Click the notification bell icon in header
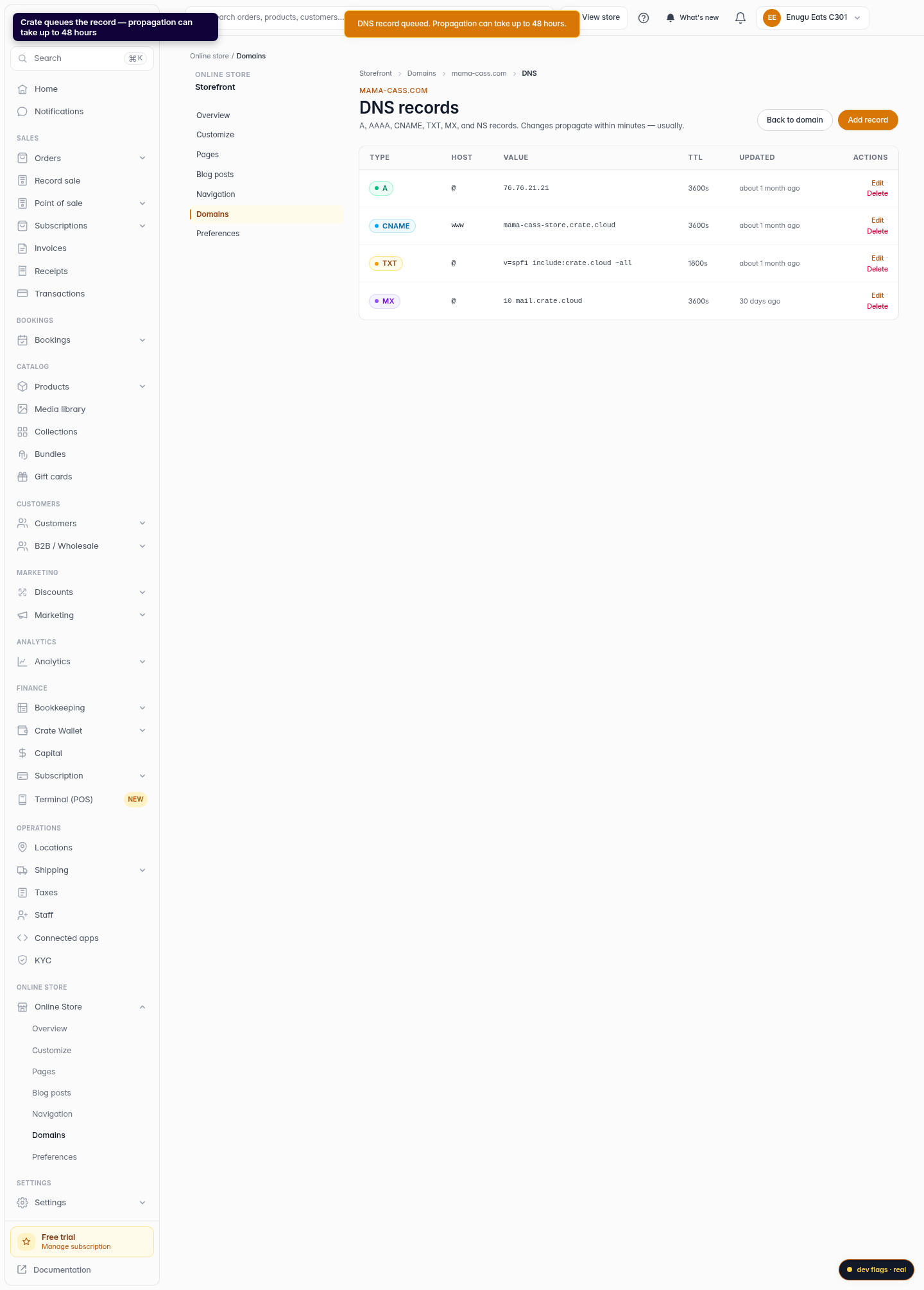The height and width of the screenshot is (1290, 924). (x=740, y=18)
